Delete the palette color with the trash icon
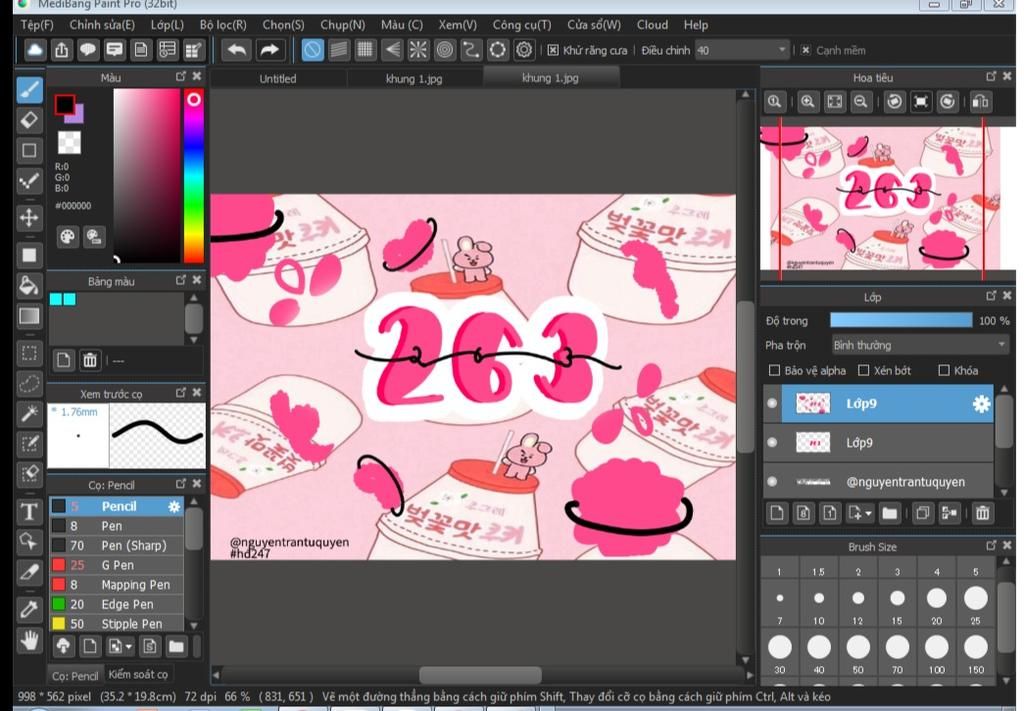1024x711 pixels. coord(90,360)
